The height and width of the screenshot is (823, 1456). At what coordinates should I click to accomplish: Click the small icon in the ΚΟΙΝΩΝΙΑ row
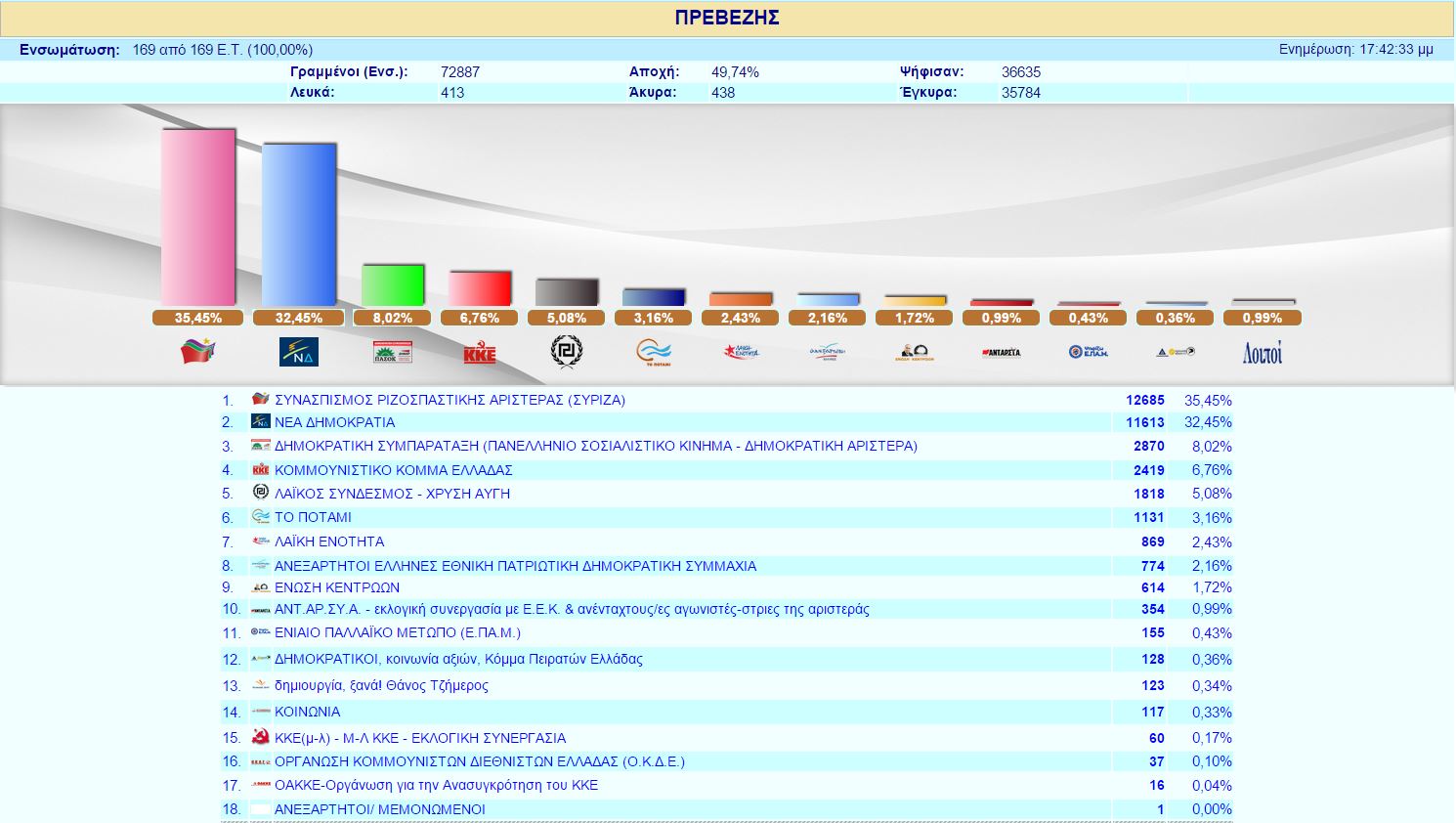260,712
